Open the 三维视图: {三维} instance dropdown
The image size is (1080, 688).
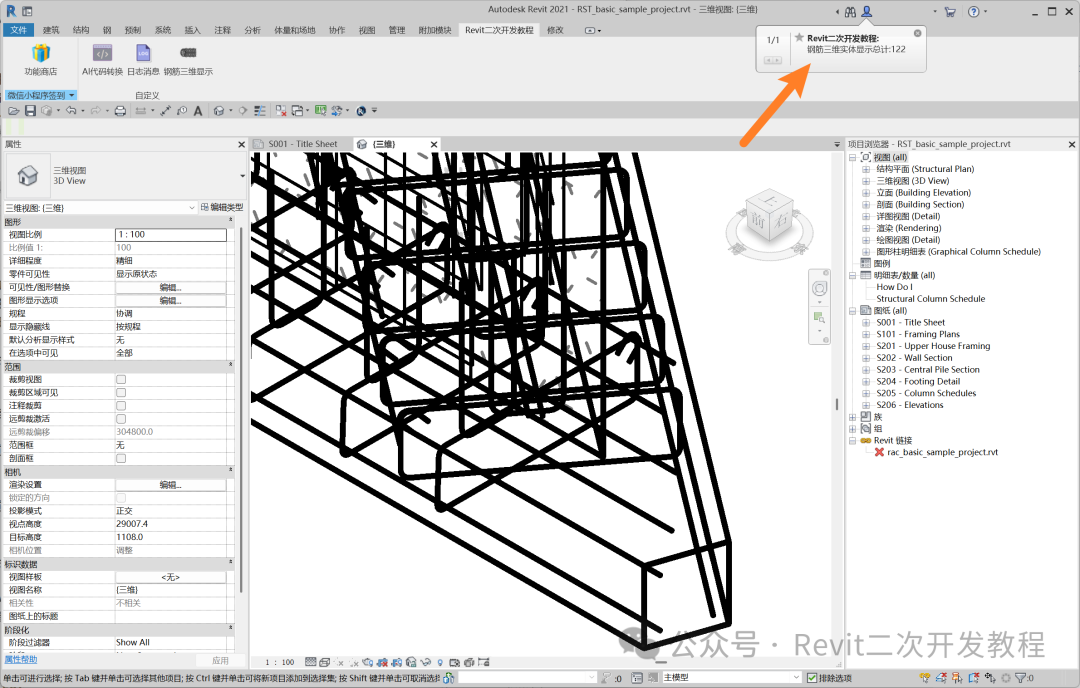[101, 207]
